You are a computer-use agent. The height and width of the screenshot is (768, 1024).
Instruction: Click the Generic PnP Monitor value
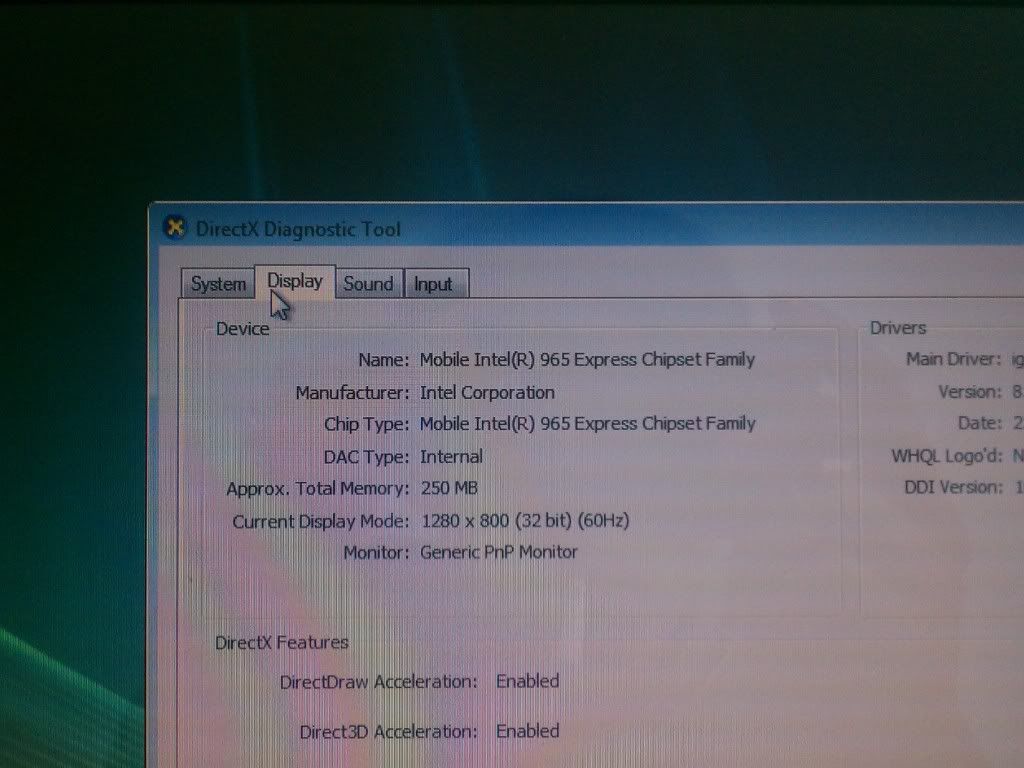pos(499,552)
